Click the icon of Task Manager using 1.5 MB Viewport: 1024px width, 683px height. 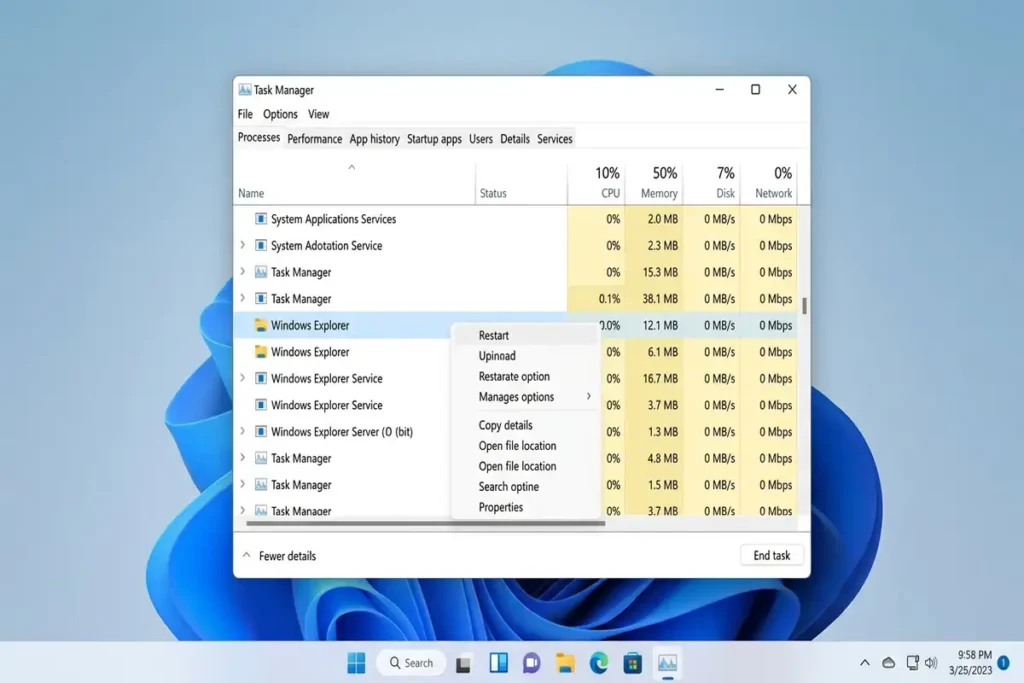point(261,484)
